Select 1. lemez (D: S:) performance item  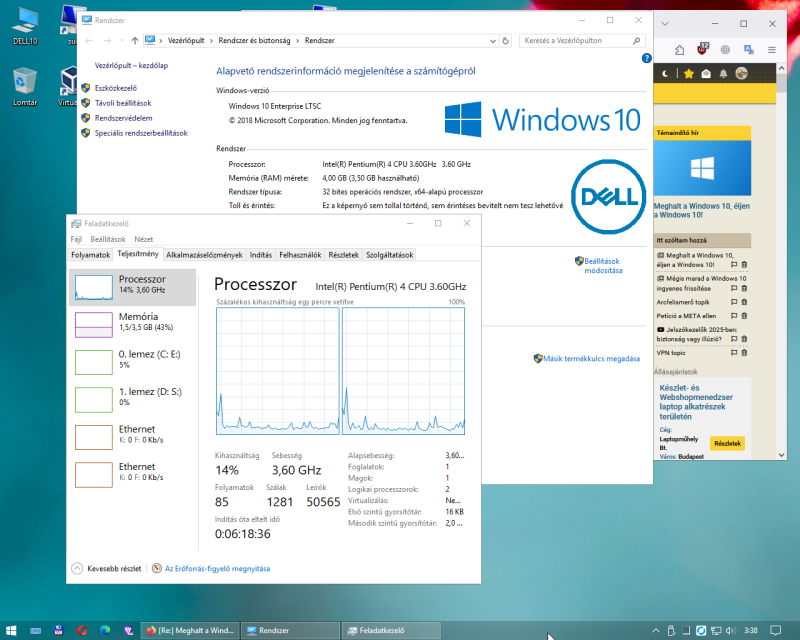(x=133, y=400)
